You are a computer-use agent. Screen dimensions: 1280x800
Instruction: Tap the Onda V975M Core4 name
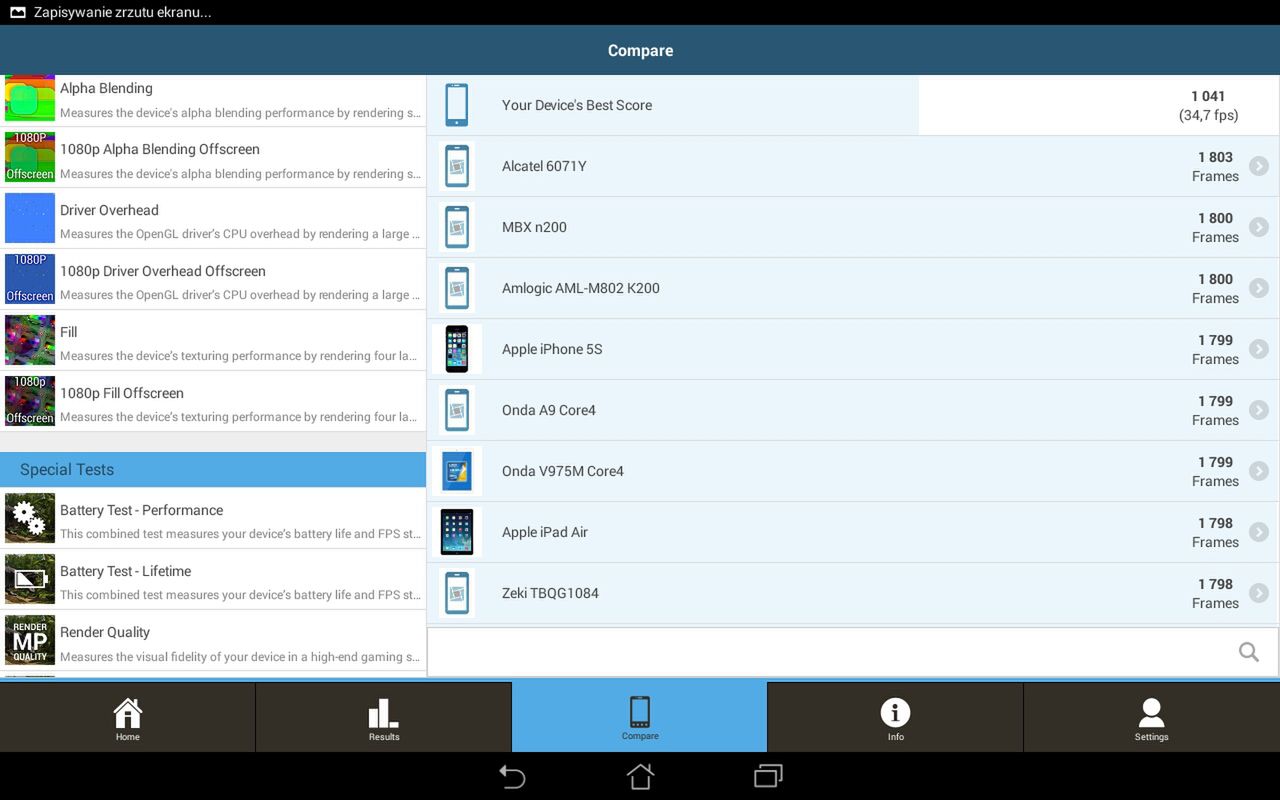click(x=563, y=471)
